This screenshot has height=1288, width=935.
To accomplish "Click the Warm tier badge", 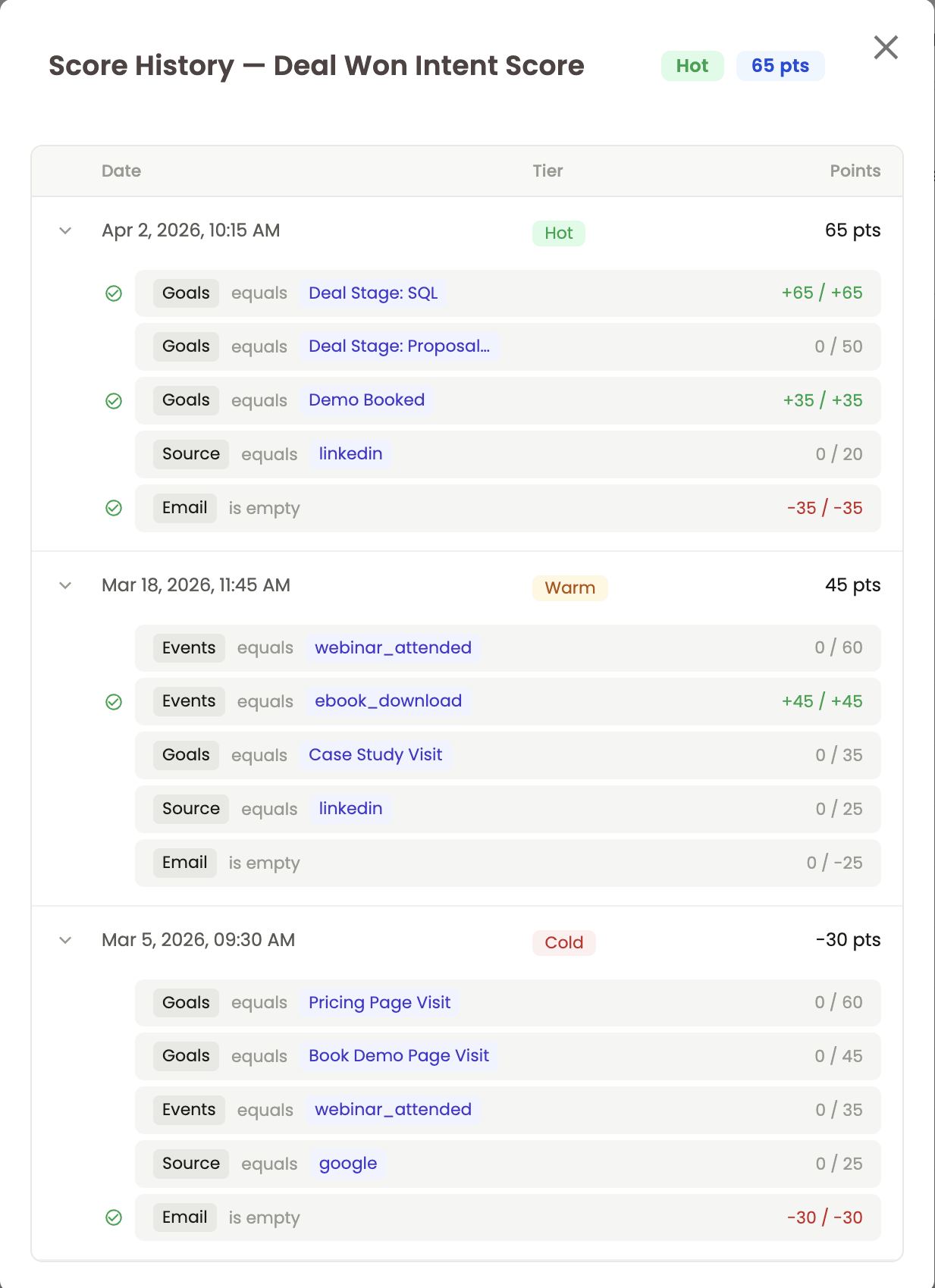I will point(570,588).
